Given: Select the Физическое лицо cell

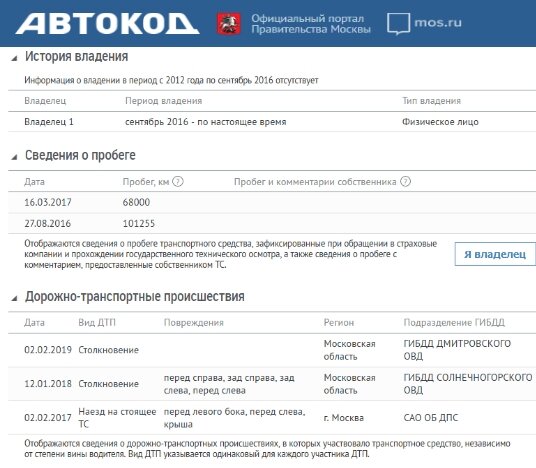Looking at the screenshot, I should (440, 122).
